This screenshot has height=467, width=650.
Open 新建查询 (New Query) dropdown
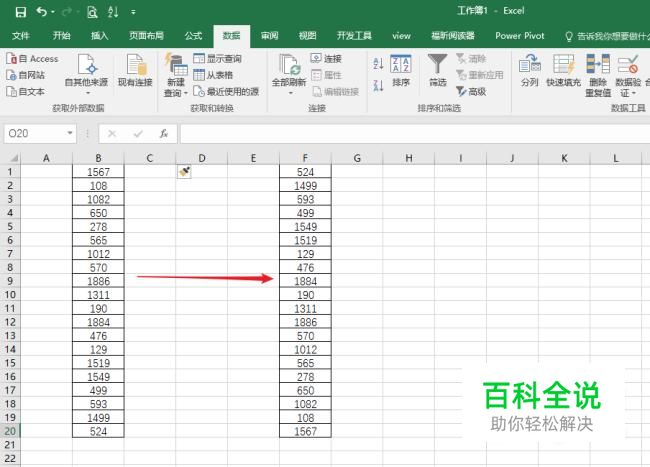(176, 75)
